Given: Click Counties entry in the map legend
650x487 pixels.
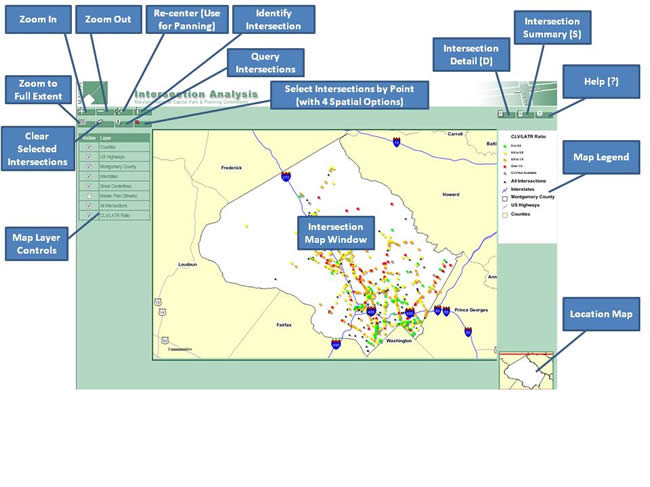Looking at the screenshot, I should click(520, 214).
